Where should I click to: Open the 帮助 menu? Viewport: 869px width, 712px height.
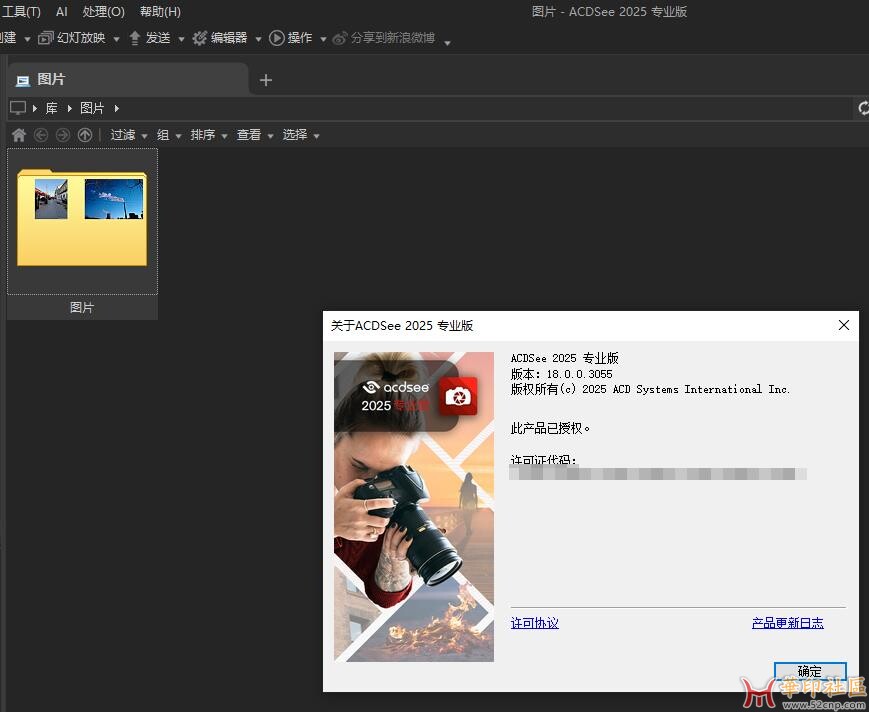(158, 11)
